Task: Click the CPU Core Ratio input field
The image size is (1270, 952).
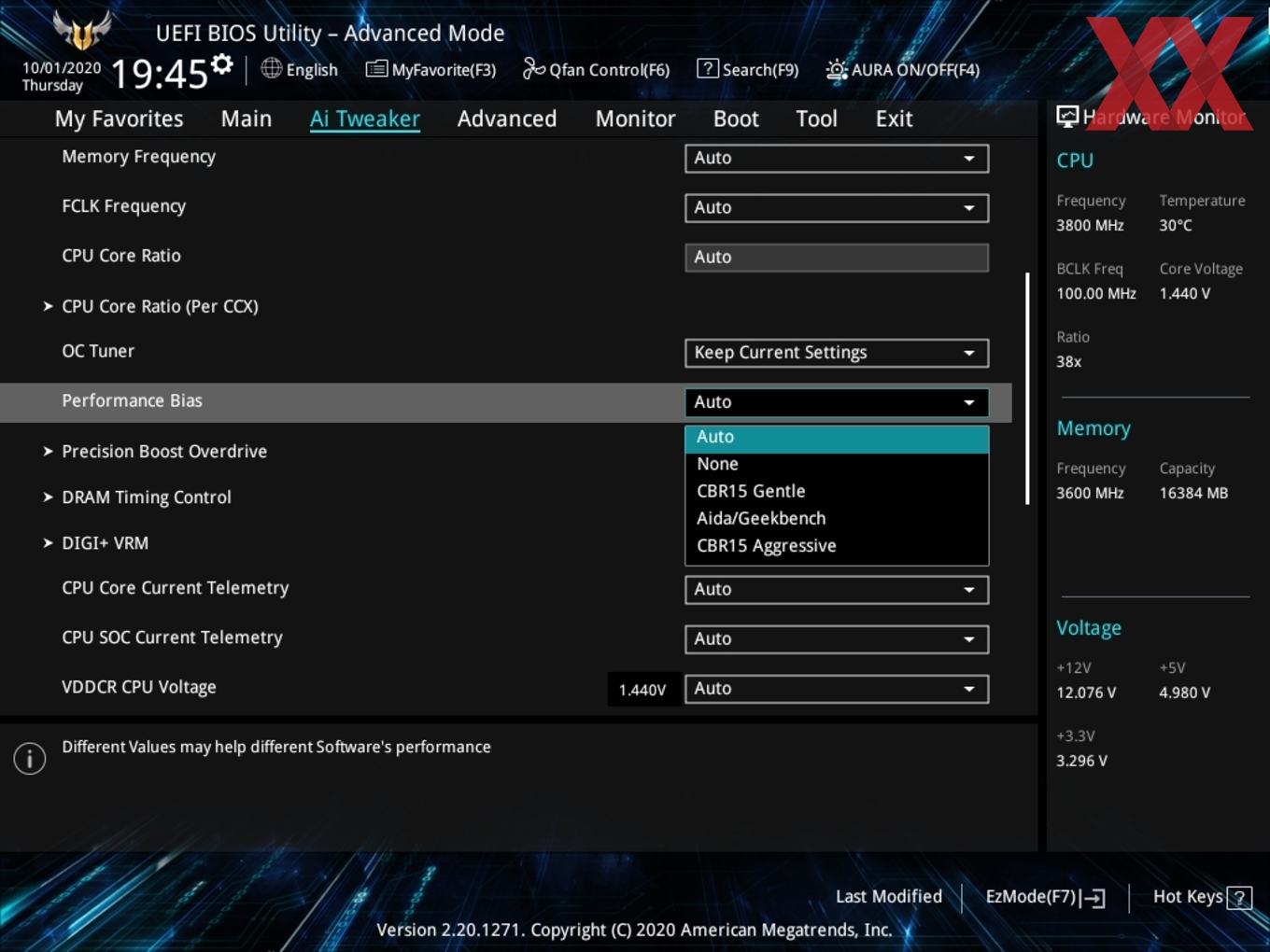Action: coord(837,258)
